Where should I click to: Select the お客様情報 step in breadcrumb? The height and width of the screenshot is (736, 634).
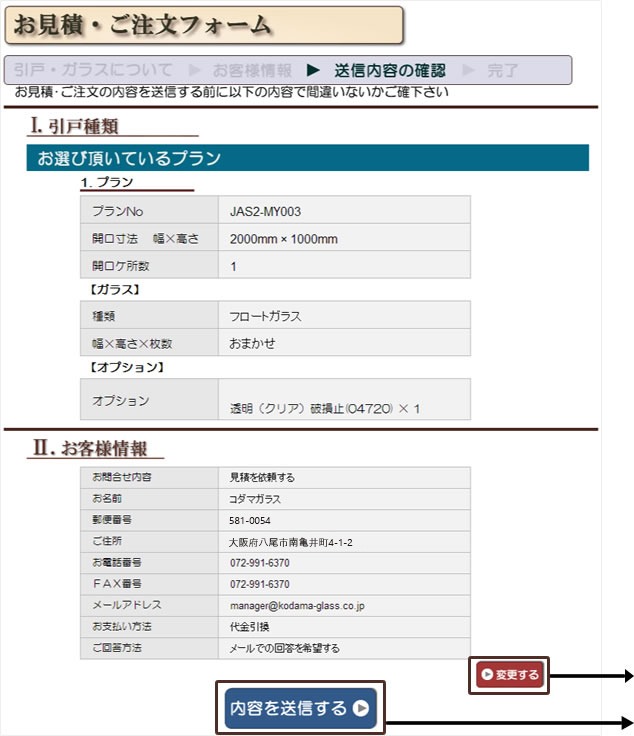pos(252,70)
